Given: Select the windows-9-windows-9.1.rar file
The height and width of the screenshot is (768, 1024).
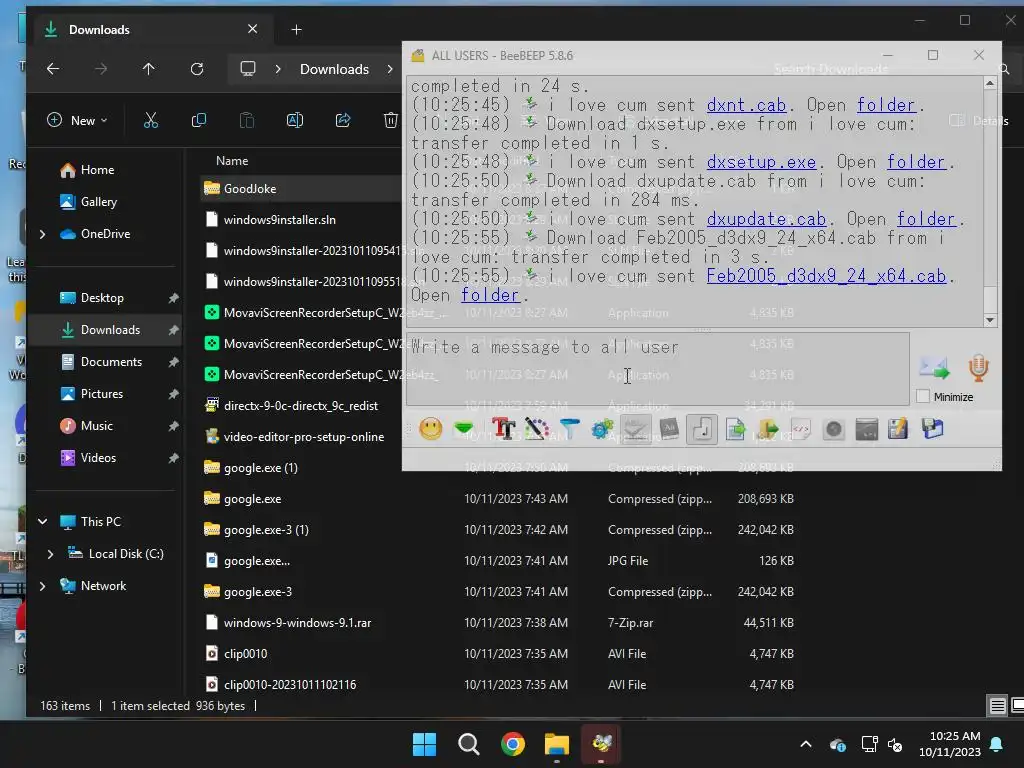Looking at the screenshot, I should [297, 623].
